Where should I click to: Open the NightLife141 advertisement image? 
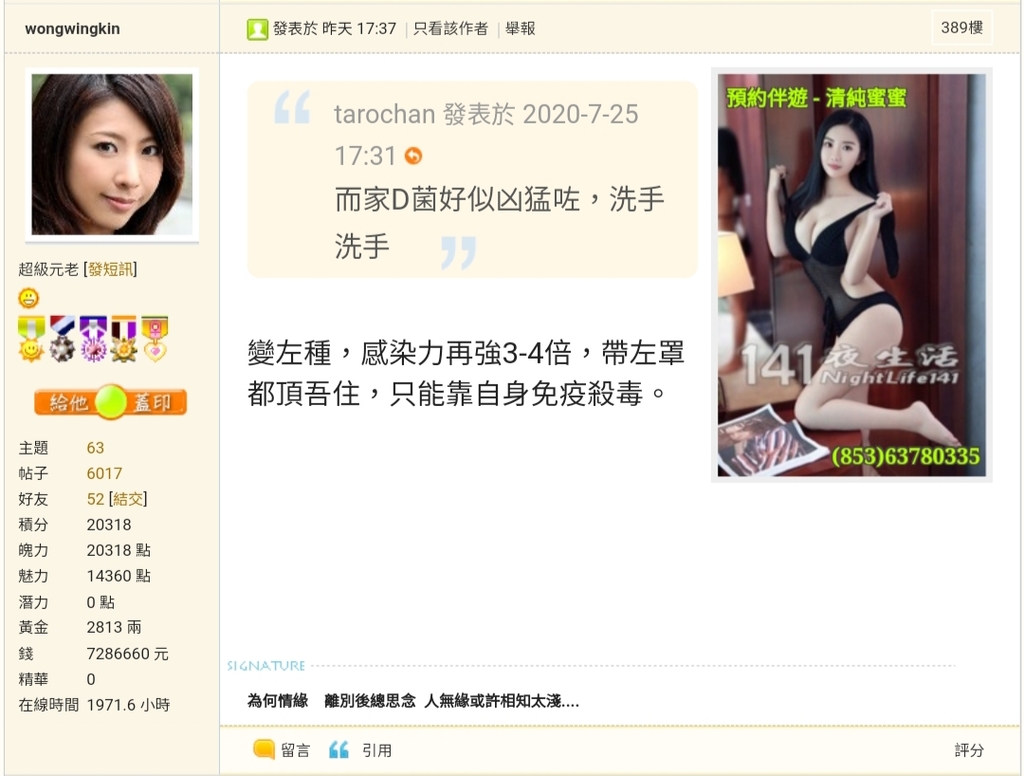[852, 275]
